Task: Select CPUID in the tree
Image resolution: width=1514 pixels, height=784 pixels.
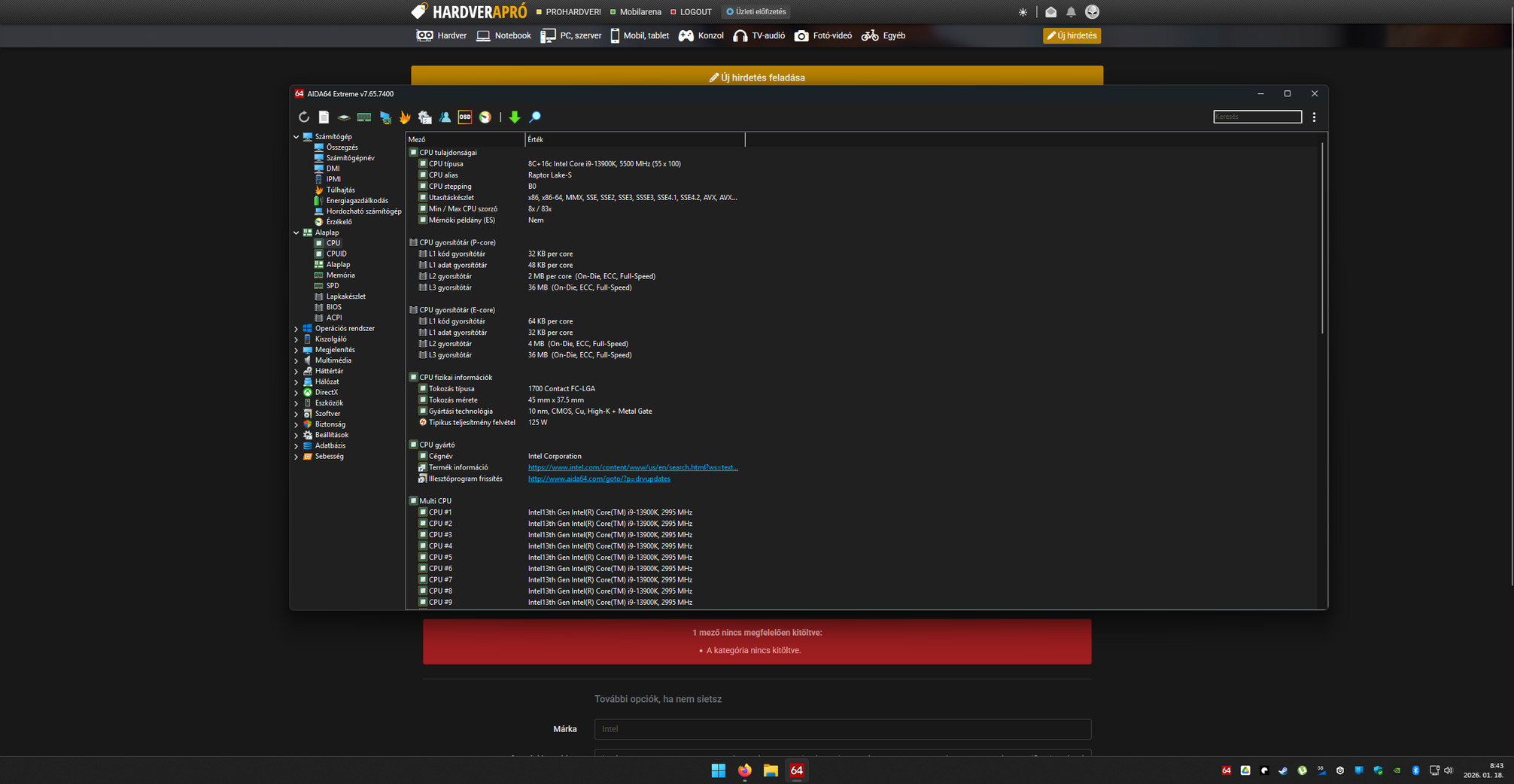Action: point(336,254)
